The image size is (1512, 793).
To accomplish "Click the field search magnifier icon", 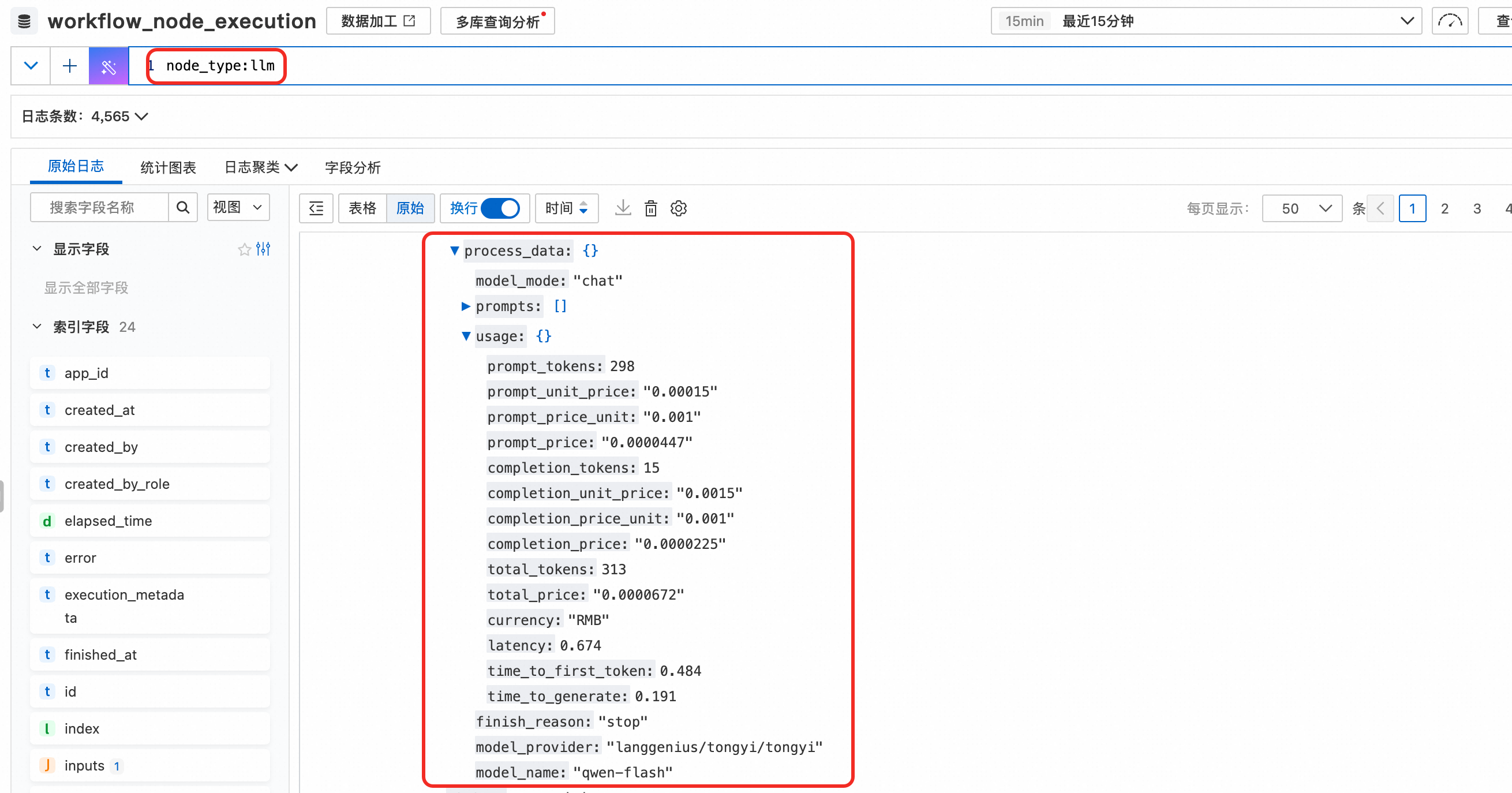I will coord(182,207).
